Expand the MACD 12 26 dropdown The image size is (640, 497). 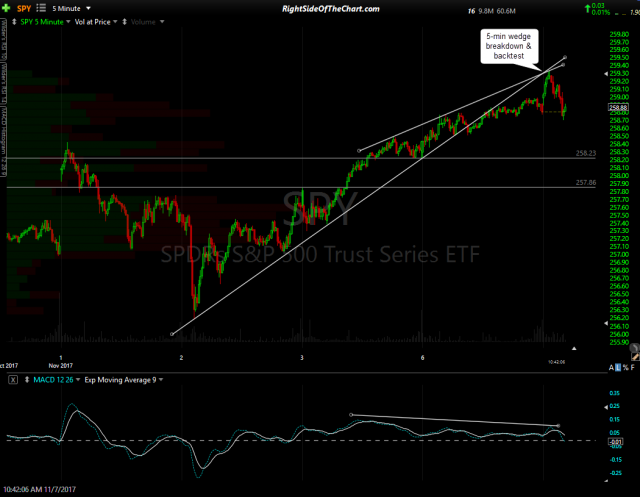(x=78, y=380)
